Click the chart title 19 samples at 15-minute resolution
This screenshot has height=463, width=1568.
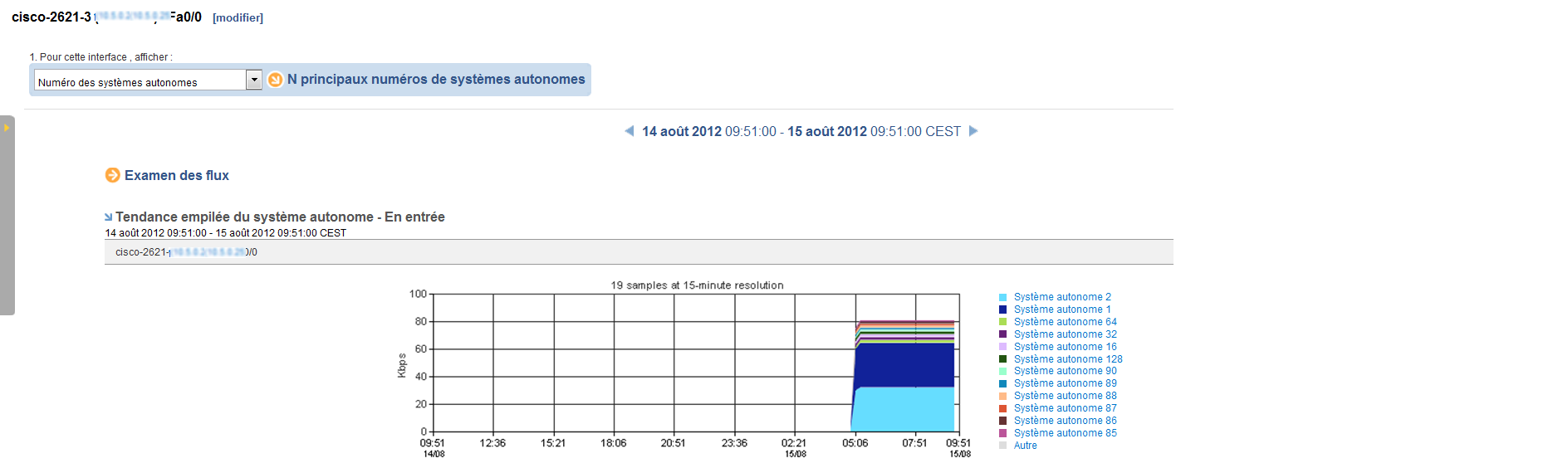point(697,285)
